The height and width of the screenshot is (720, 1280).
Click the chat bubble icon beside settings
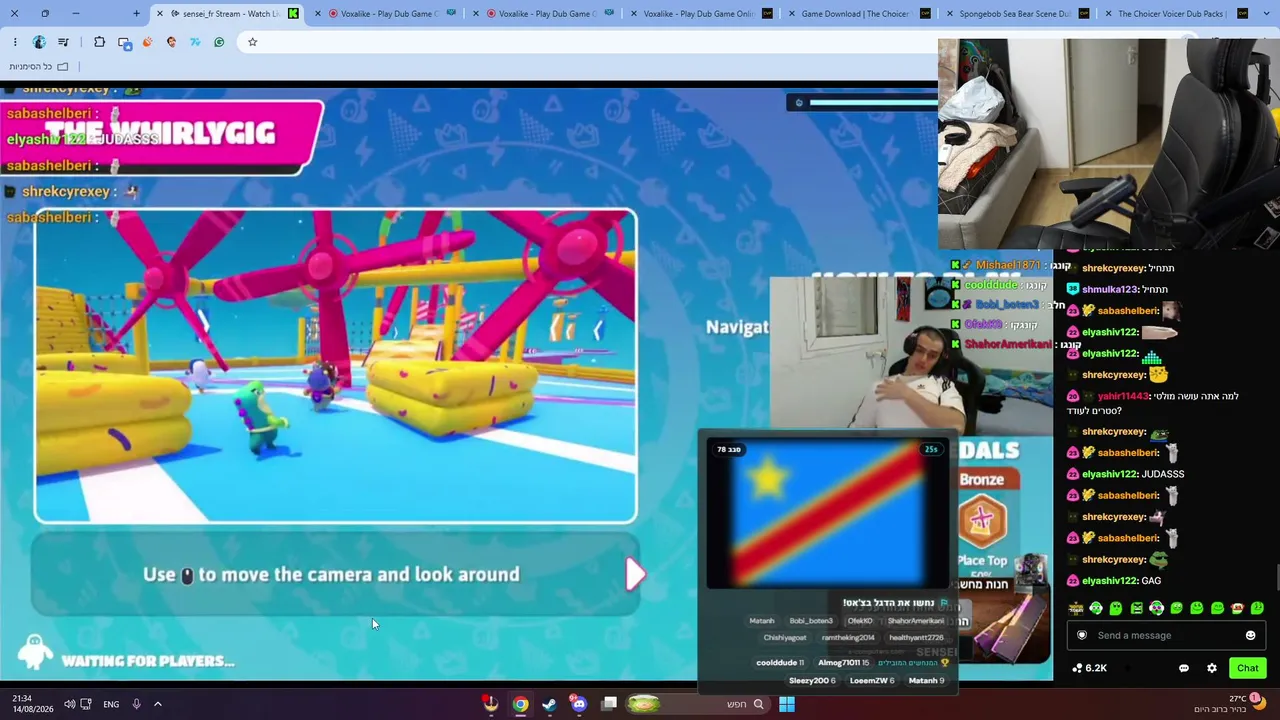pos(1184,668)
